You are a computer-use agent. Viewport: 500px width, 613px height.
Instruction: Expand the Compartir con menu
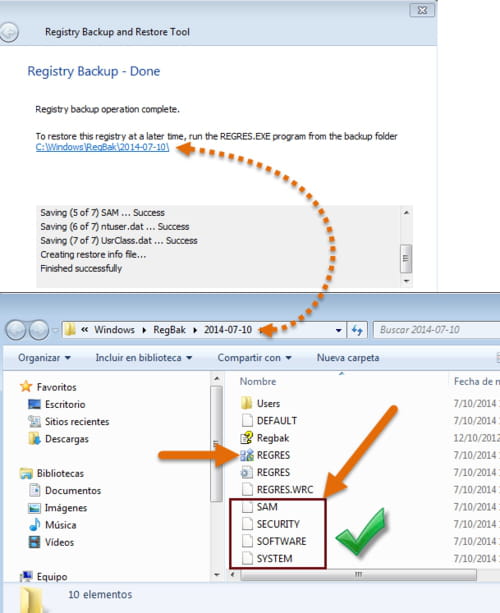[x=254, y=358]
